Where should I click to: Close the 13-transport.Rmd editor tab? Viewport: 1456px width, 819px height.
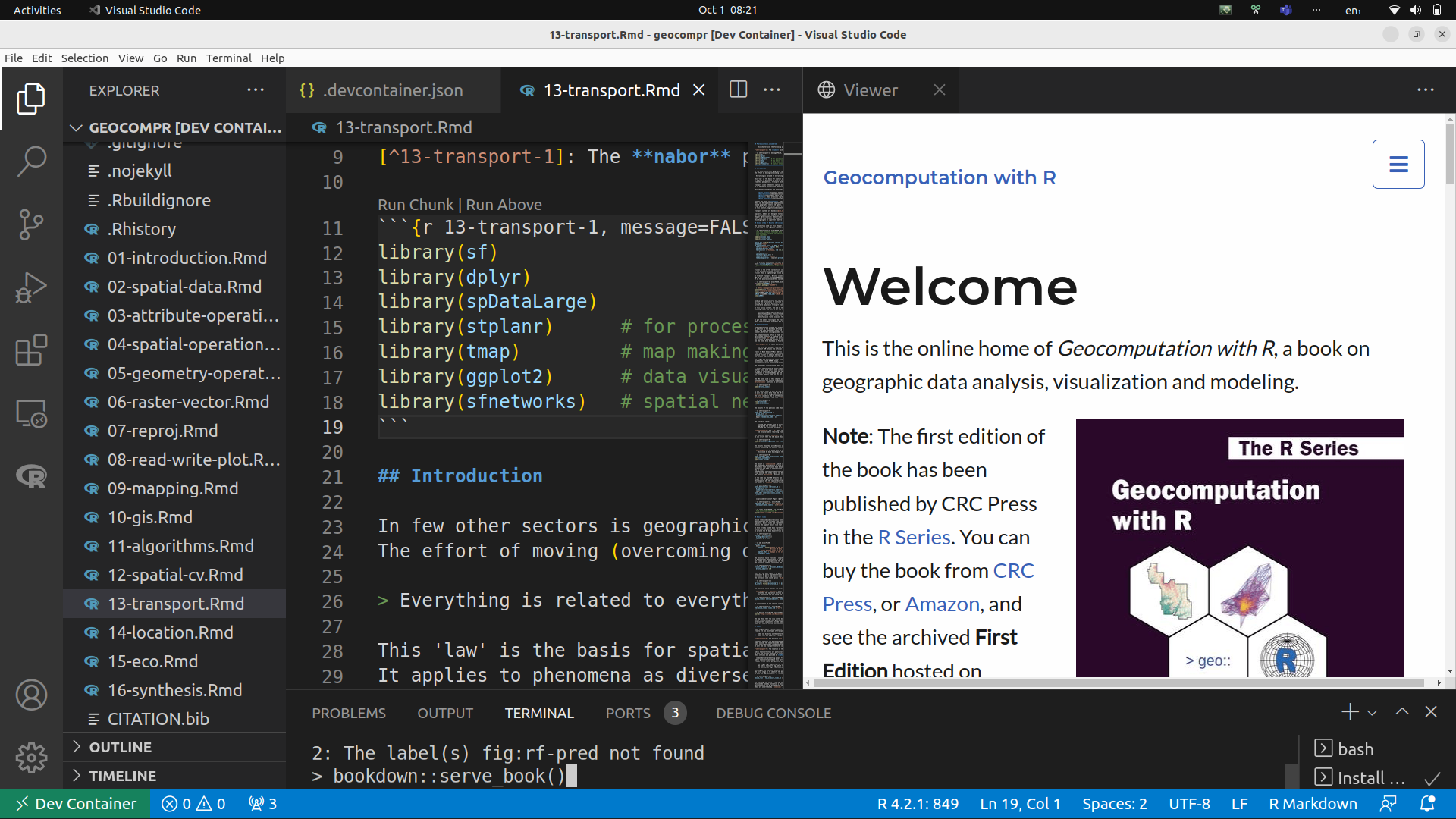pos(699,90)
